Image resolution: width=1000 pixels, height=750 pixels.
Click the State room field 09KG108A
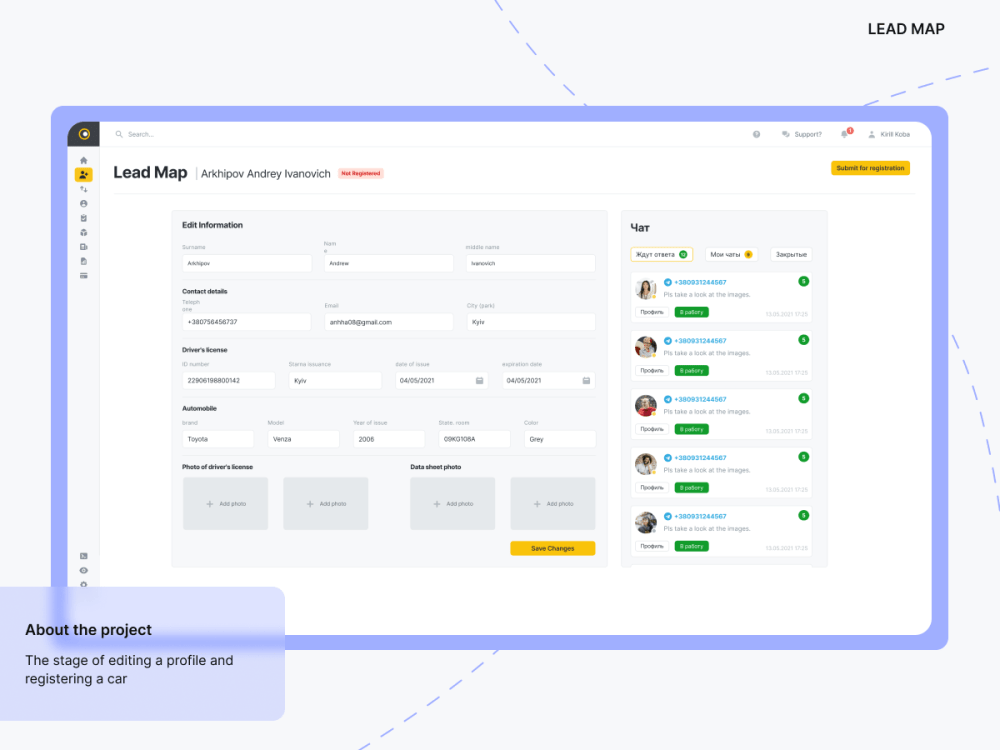click(474, 439)
